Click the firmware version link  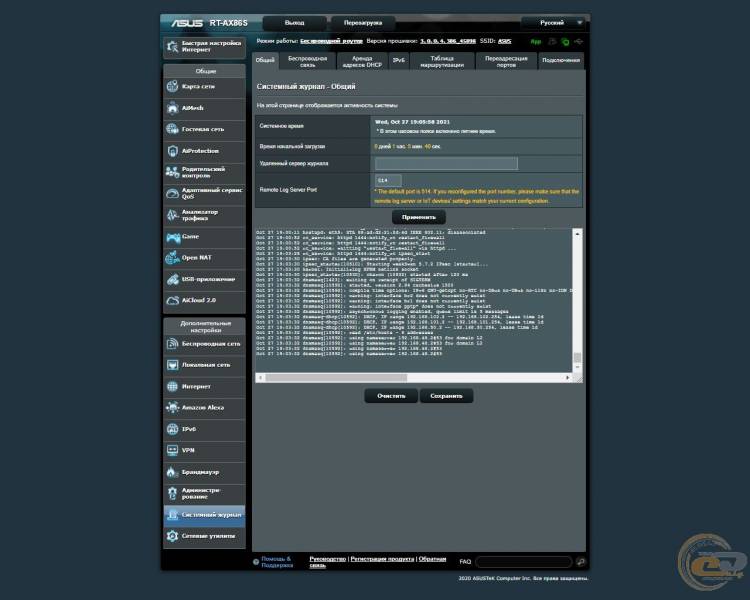click(x=448, y=41)
